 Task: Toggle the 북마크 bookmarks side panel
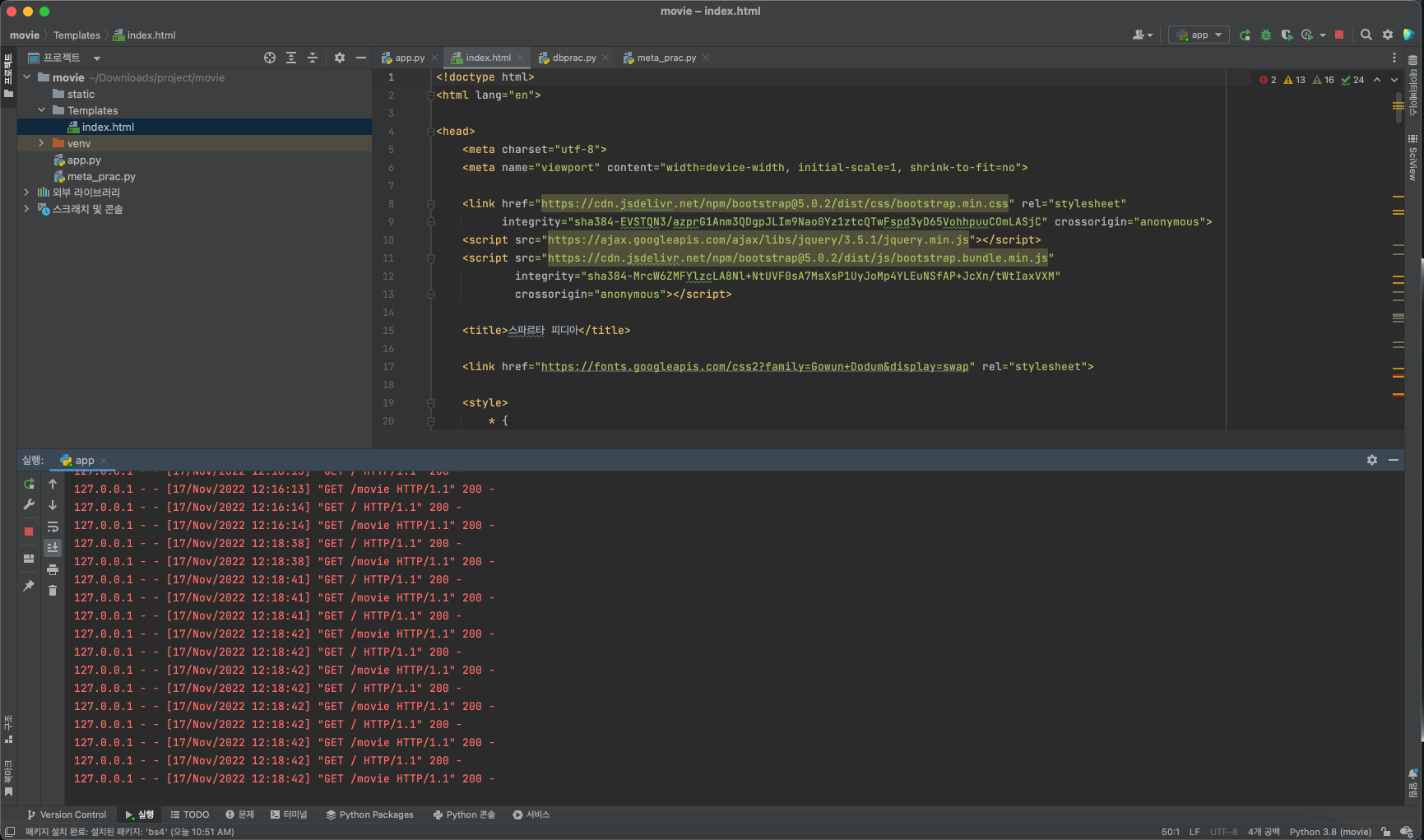[x=8, y=777]
